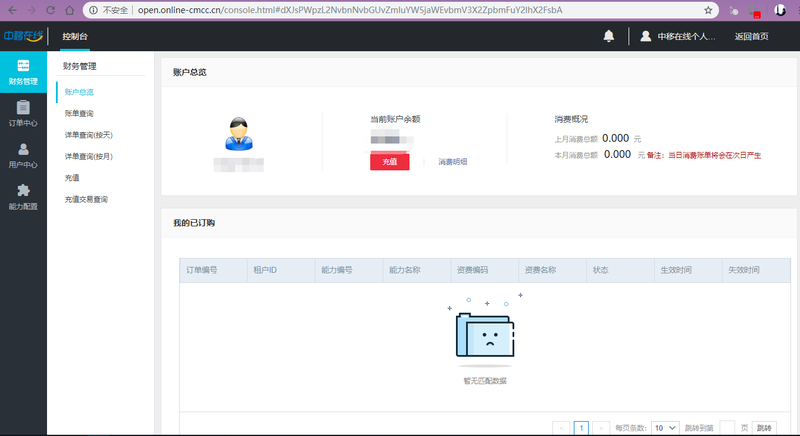Click 返回首页 in the header
The height and width of the screenshot is (436, 800).
(751, 36)
